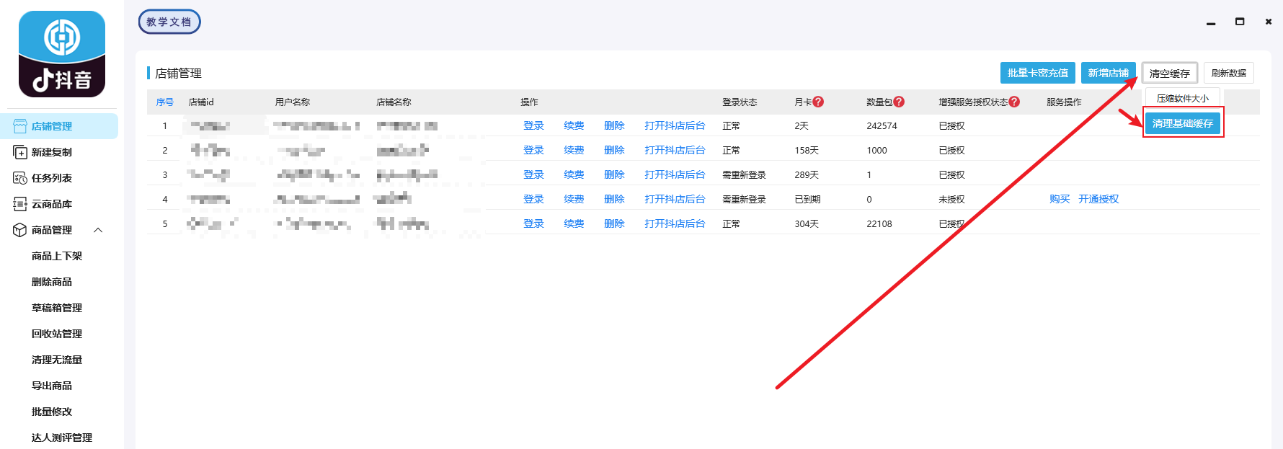1283x449 pixels.
Task: Click 删除 link in row 1
Action: (x=614, y=126)
